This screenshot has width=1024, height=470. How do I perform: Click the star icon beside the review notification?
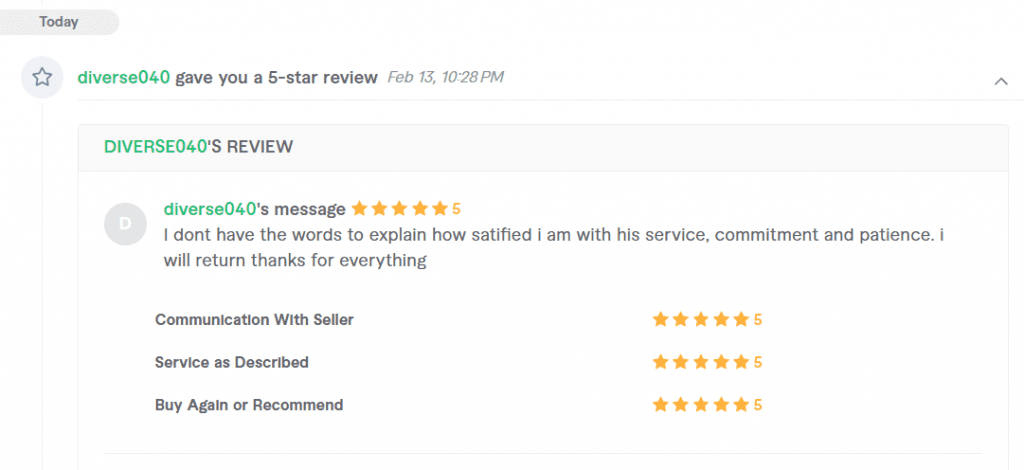coord(42,77)
